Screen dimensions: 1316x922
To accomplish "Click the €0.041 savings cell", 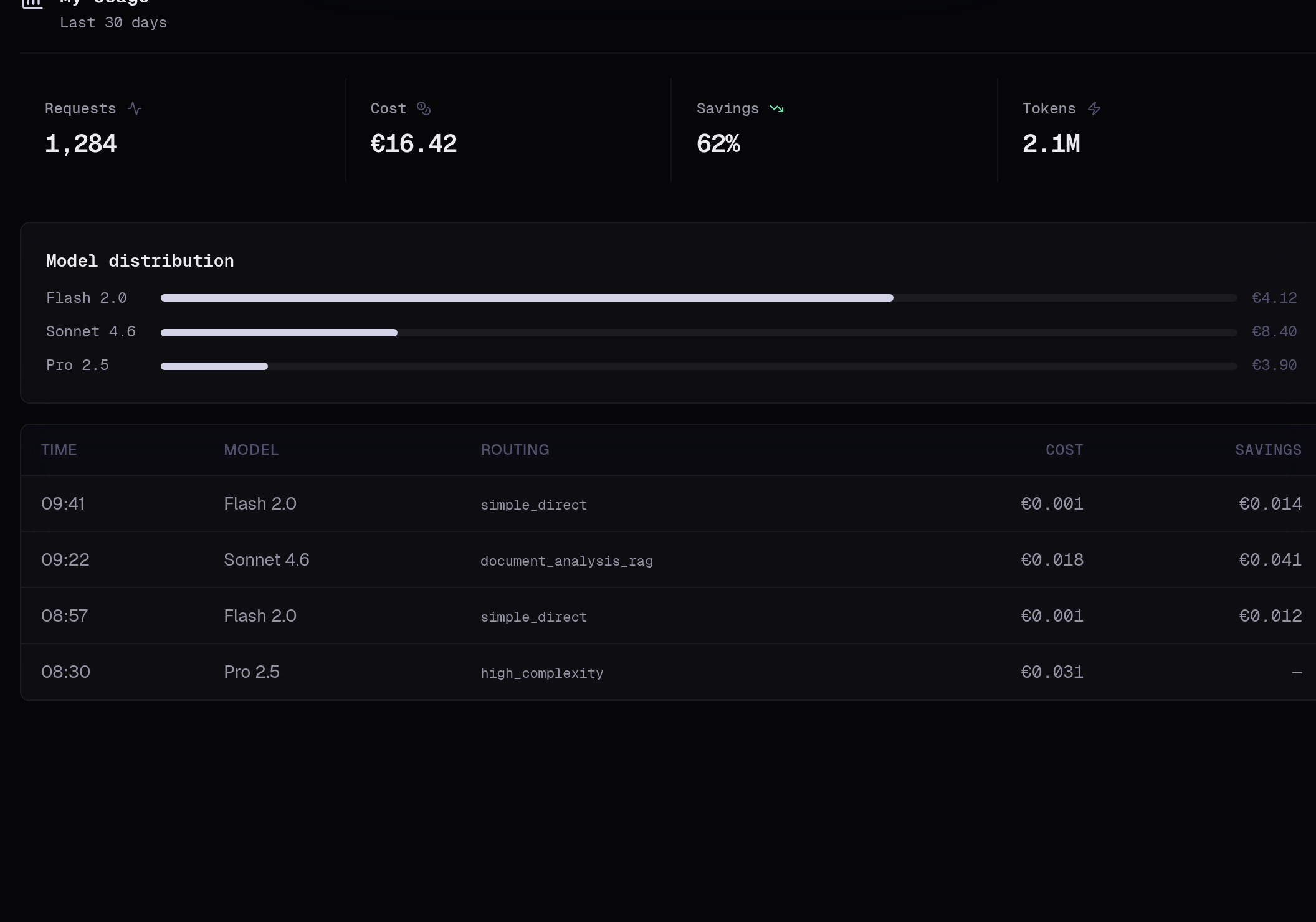I will (x=1271, y=559).
